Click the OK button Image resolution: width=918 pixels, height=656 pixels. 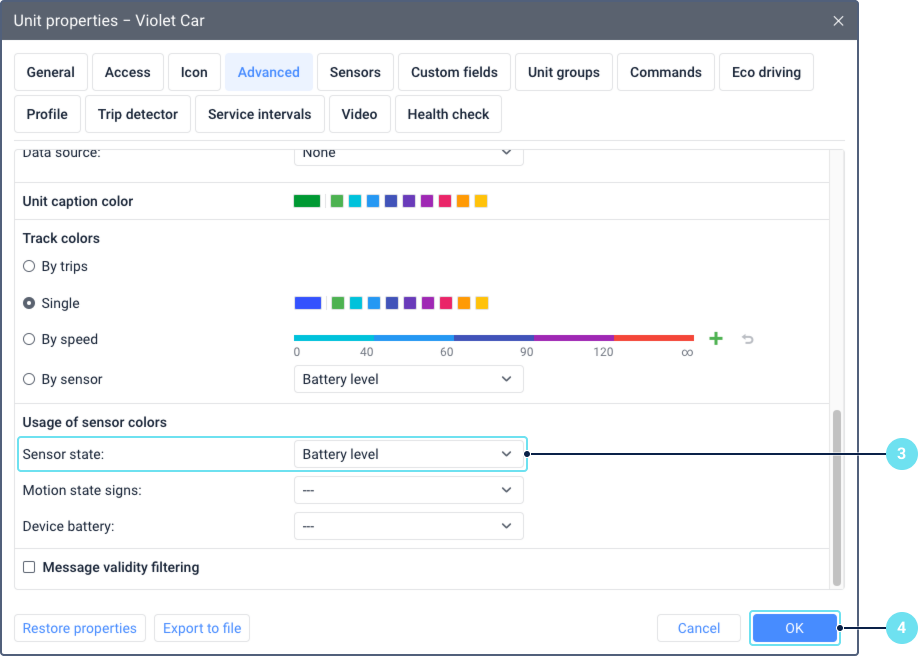794,628
